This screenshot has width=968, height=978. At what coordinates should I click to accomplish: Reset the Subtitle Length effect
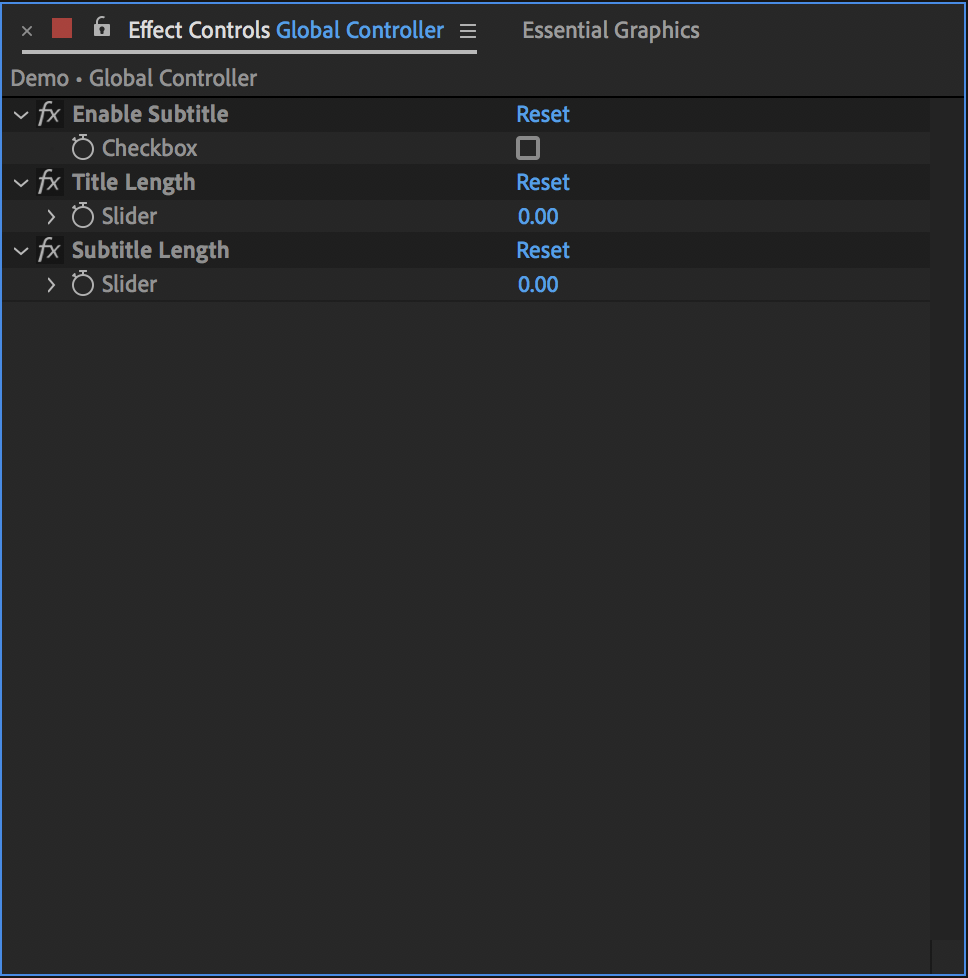click(x=543, y=250)
